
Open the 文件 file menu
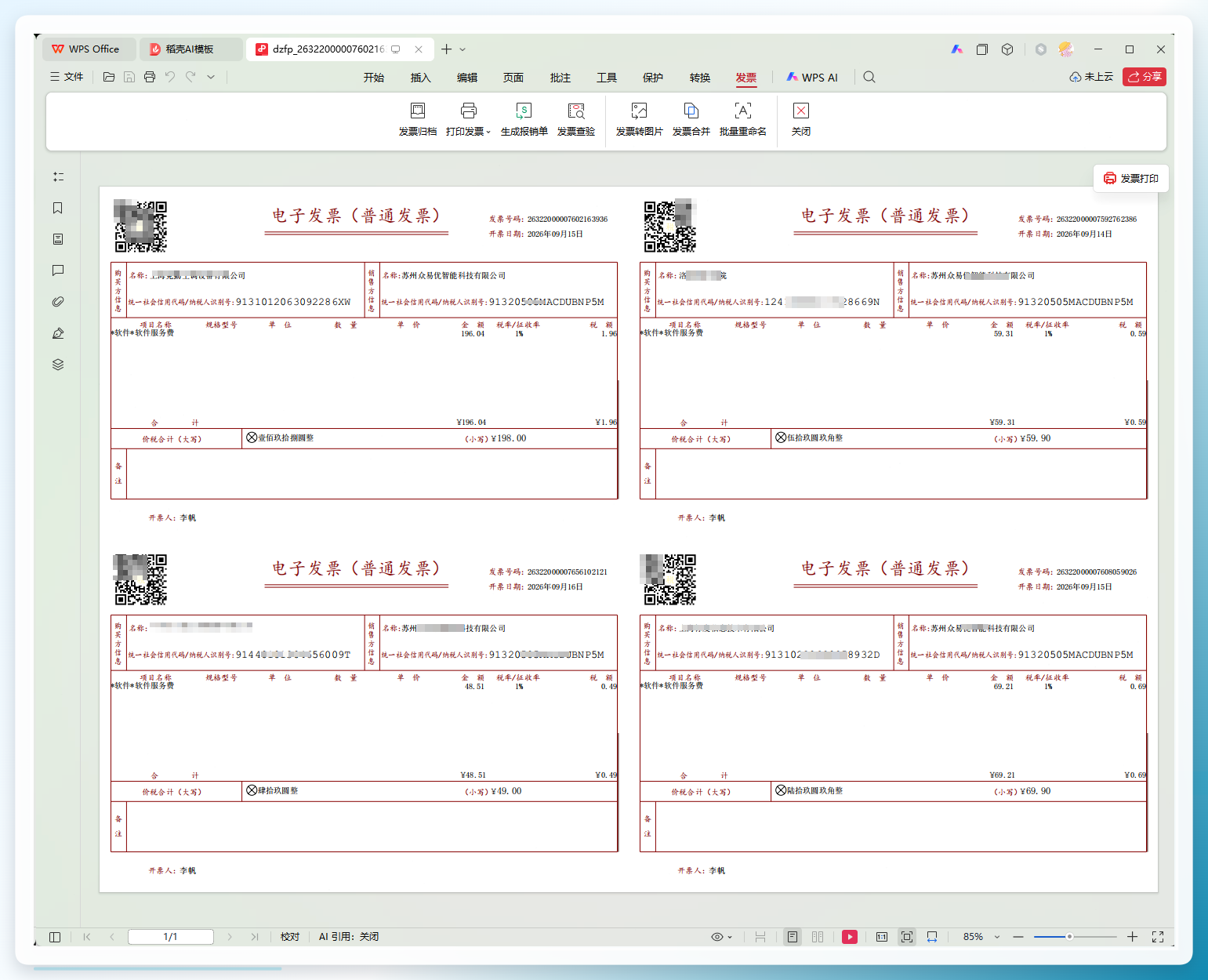click(x=67, y=77)
